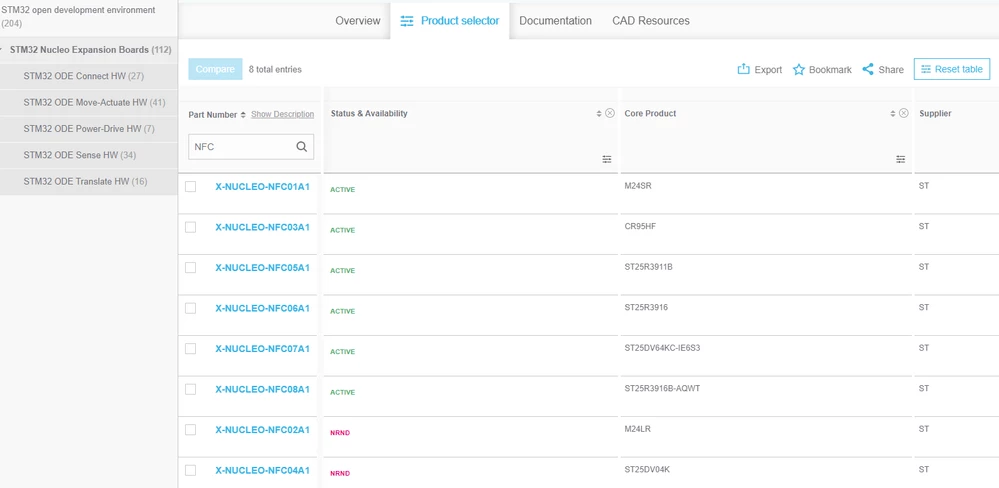Tick checkbox for X-NUCLEO-NFC03A1
The width and height of the screenshot is (999, 488).
point(190,227)
